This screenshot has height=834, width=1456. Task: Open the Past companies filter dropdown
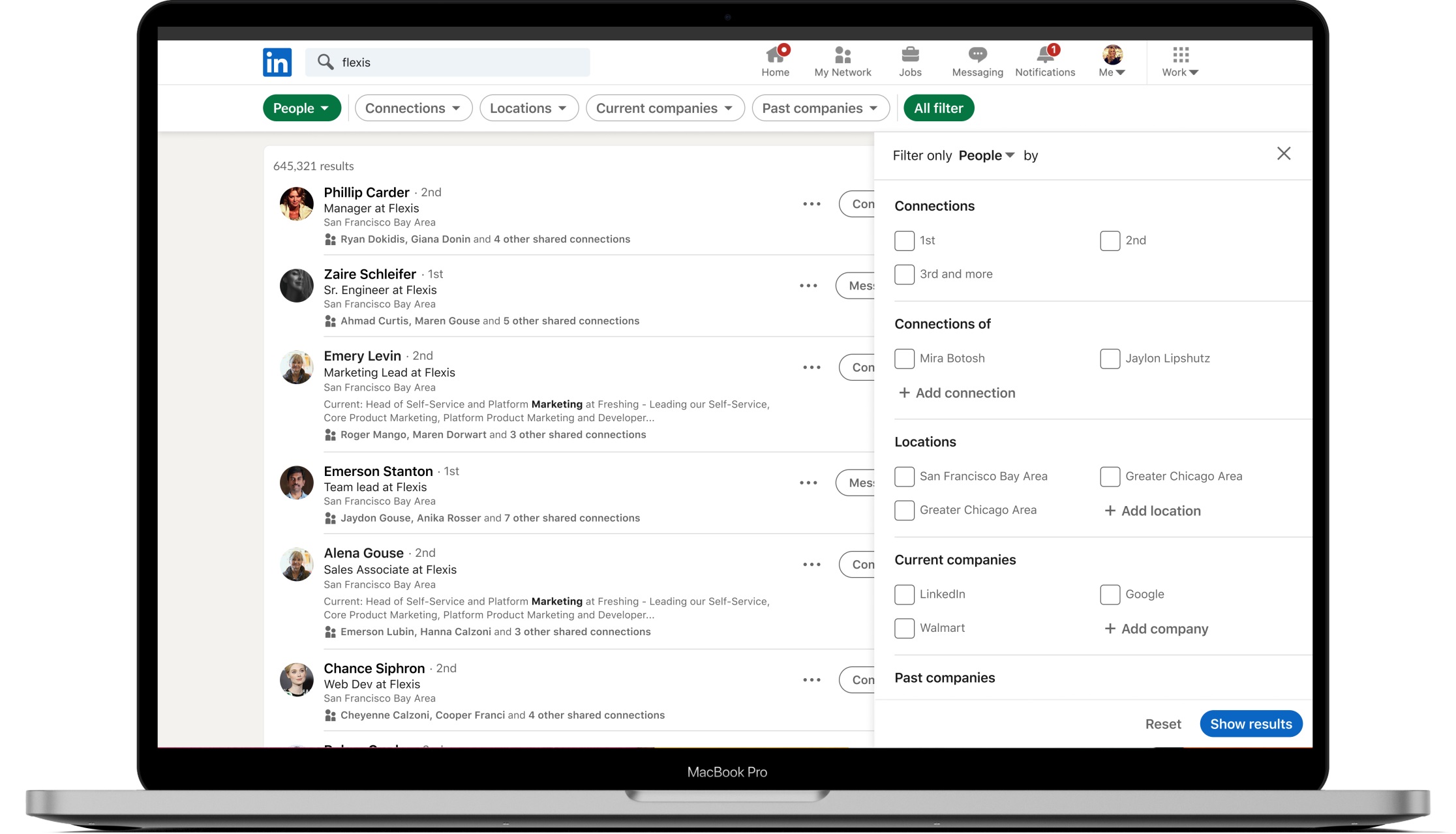[821, 108]
